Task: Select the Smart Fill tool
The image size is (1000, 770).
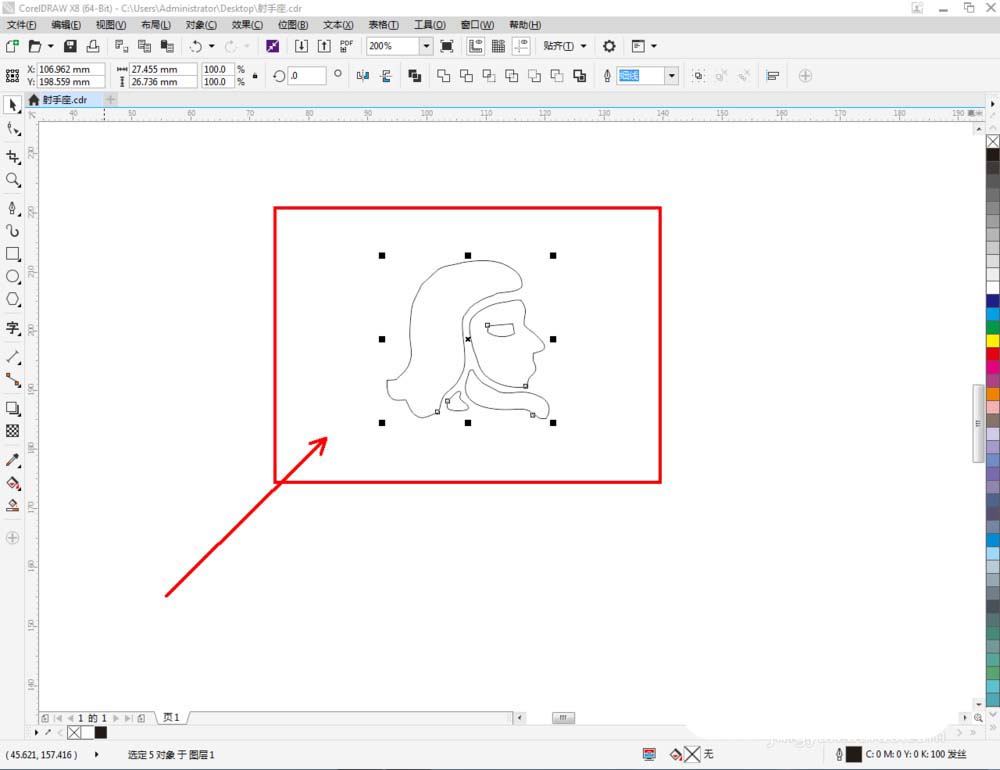Action: click(x=12, y=506)
